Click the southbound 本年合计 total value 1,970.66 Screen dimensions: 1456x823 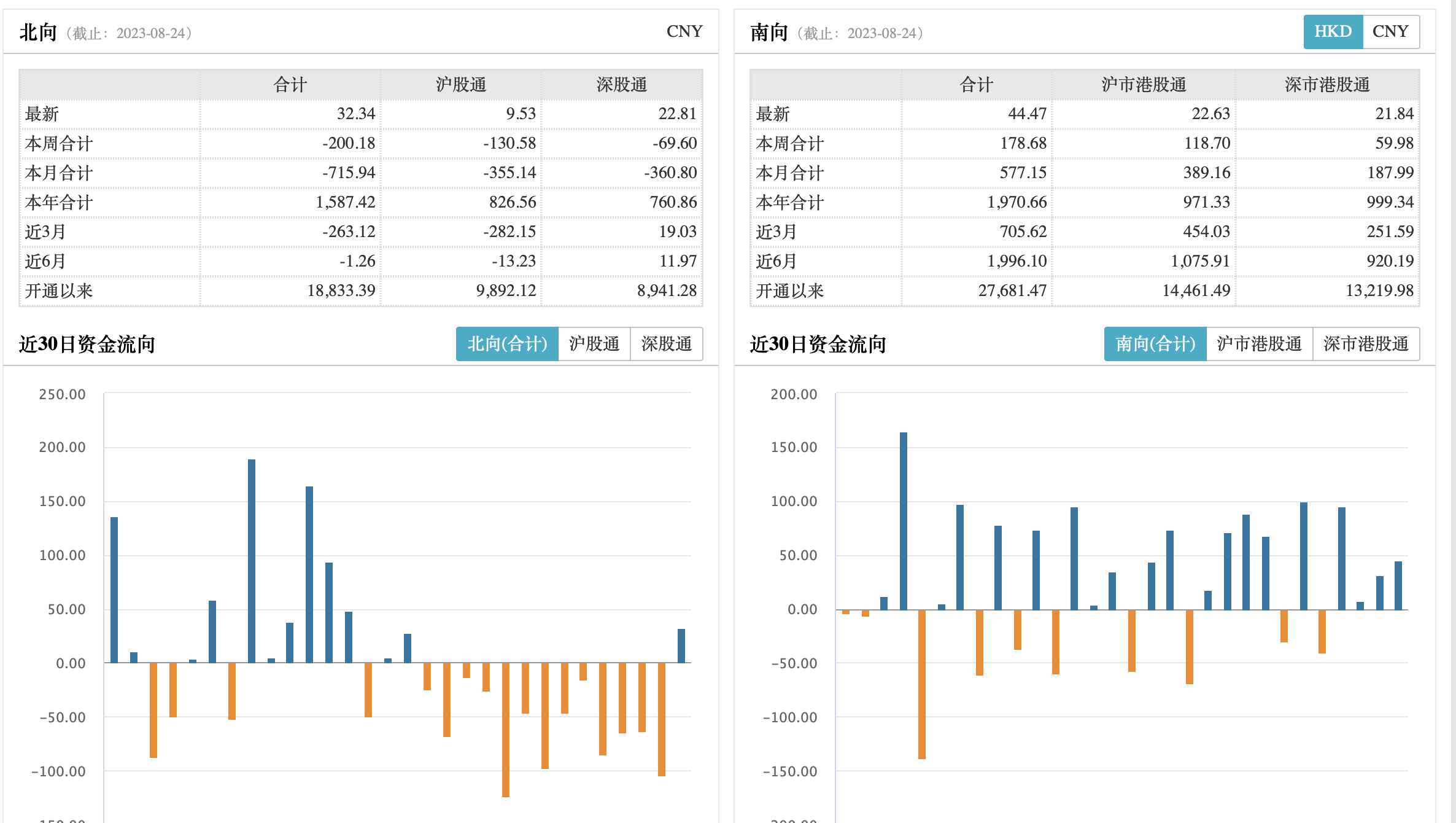1016,202
